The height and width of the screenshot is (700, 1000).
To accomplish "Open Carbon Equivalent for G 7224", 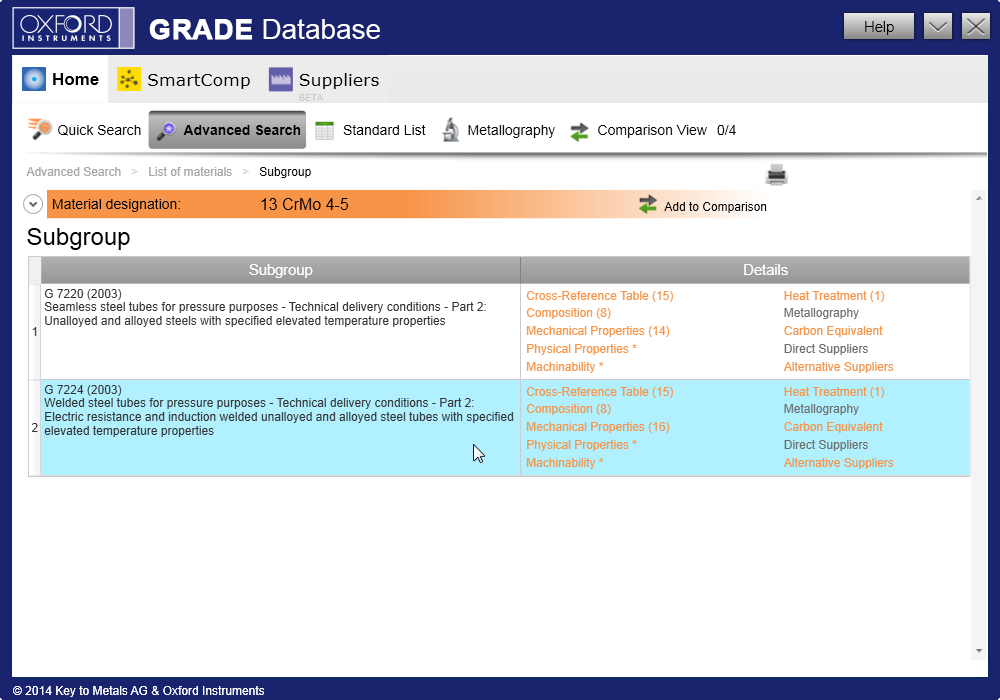I will pos(833,427).
